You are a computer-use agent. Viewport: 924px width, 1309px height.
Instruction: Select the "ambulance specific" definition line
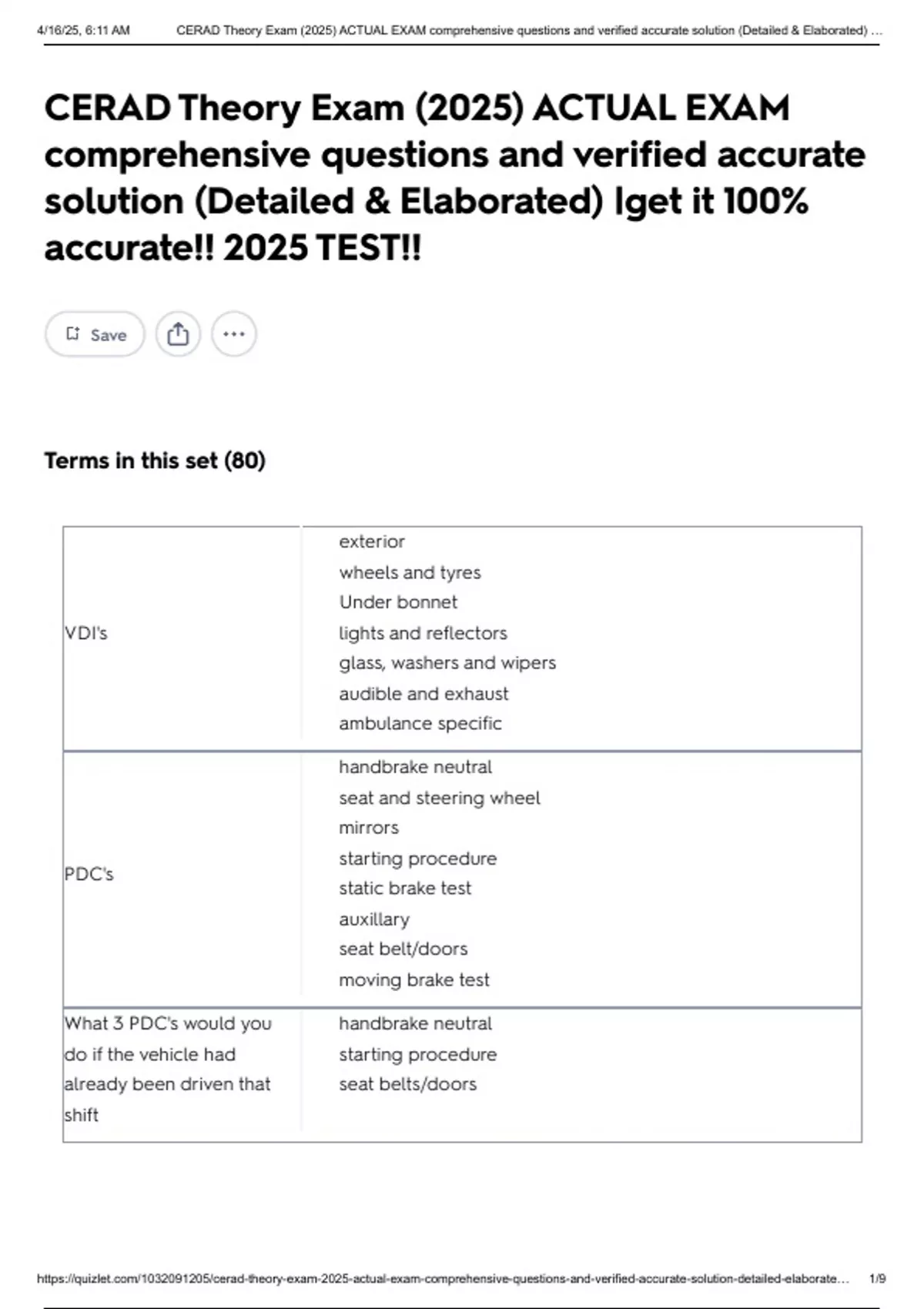tap(420, 724)
